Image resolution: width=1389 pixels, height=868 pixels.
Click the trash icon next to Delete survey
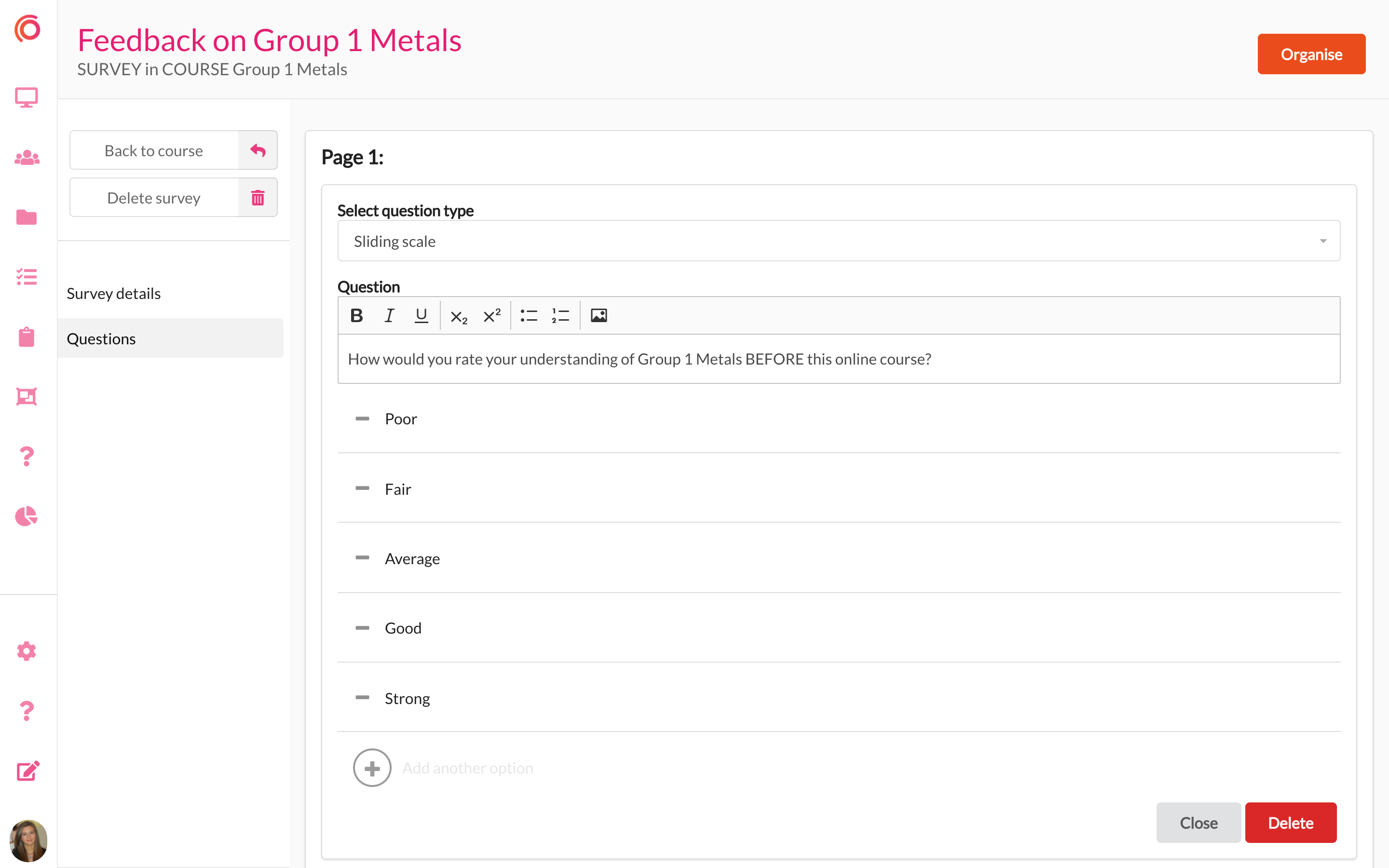[x=258, y=198]
